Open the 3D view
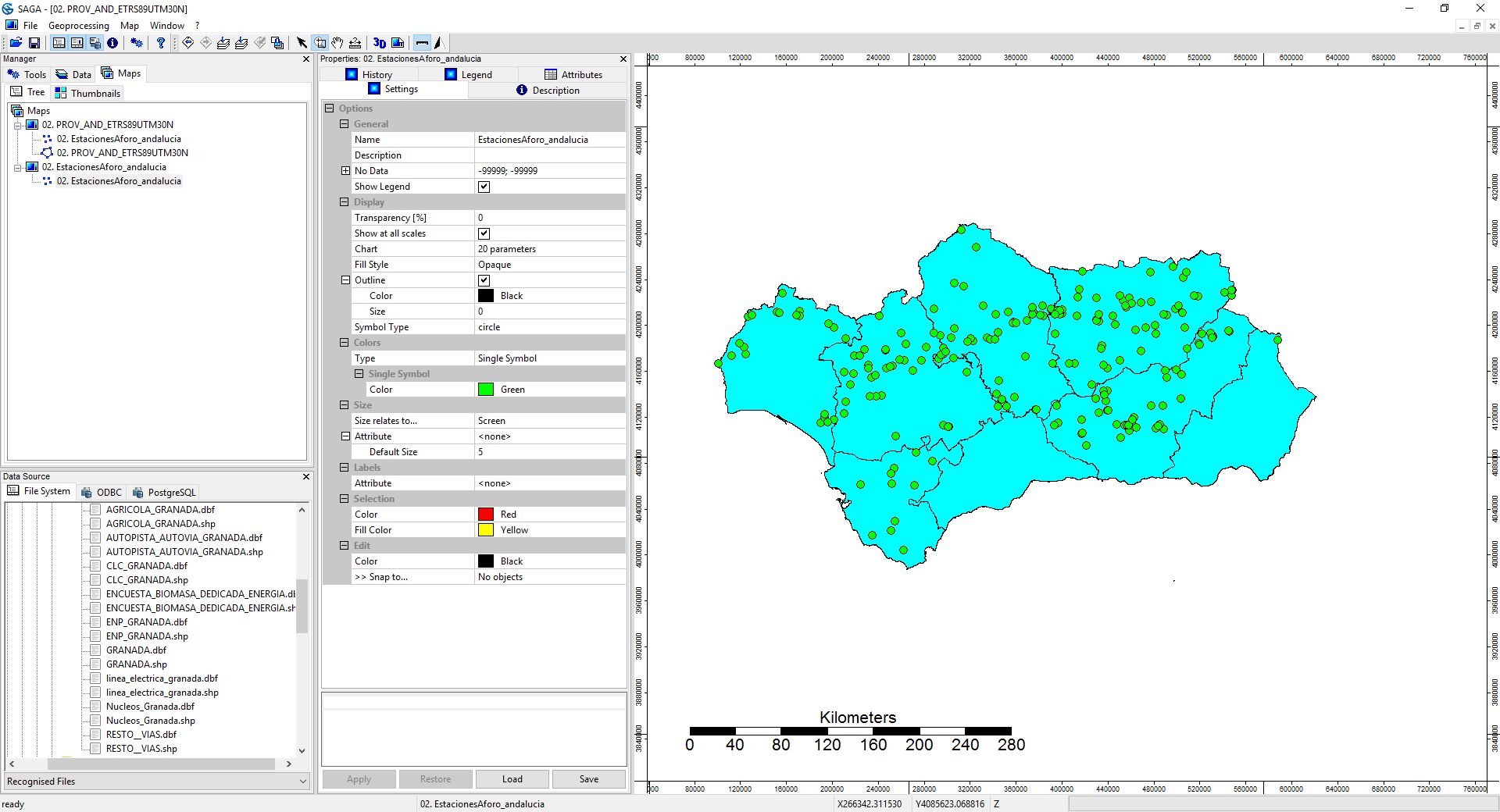This screenshot has width=1500, height=812. click(x=379, y=43)
